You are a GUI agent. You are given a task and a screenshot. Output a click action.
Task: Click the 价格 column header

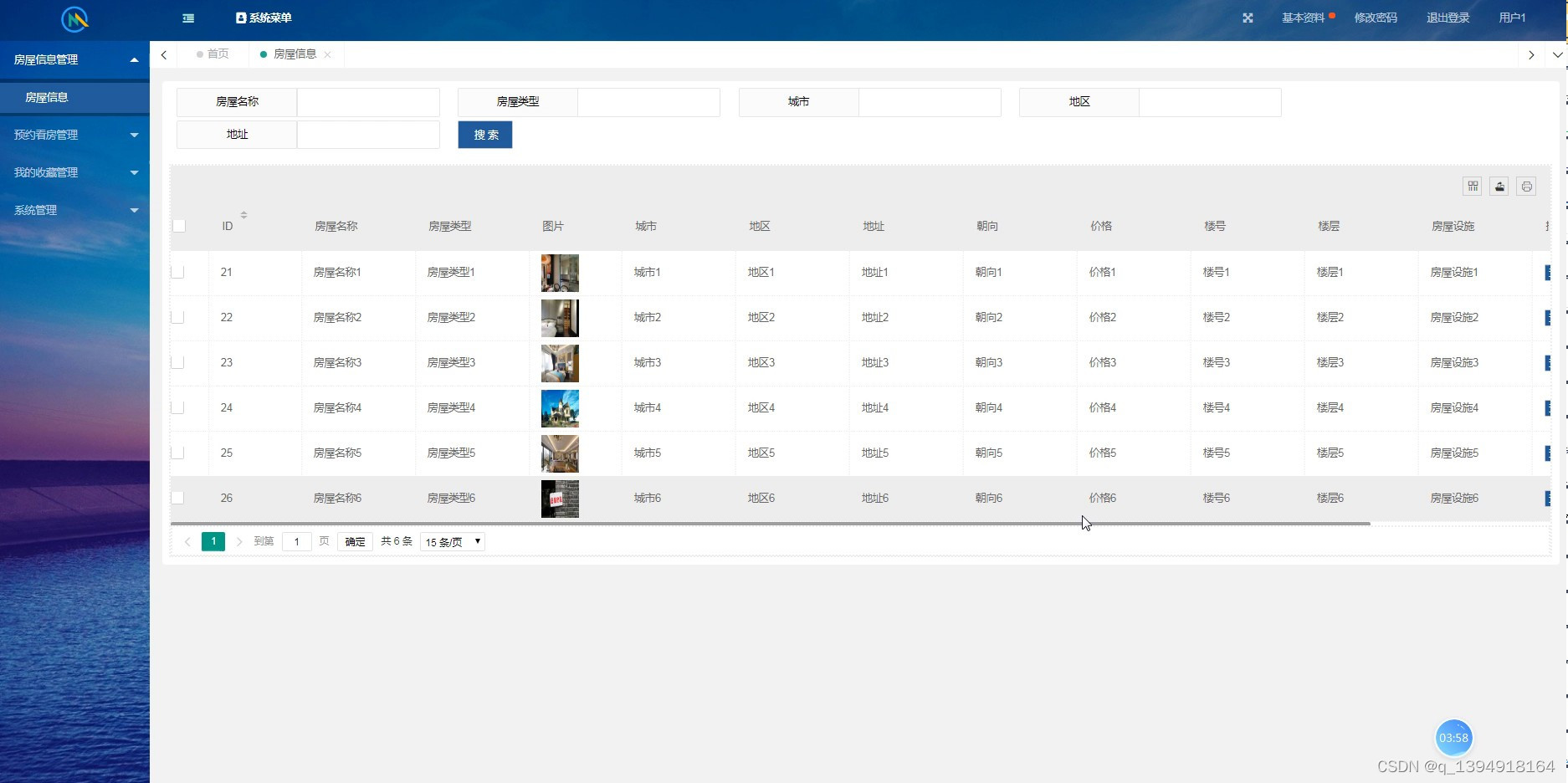pos(1101,226)
